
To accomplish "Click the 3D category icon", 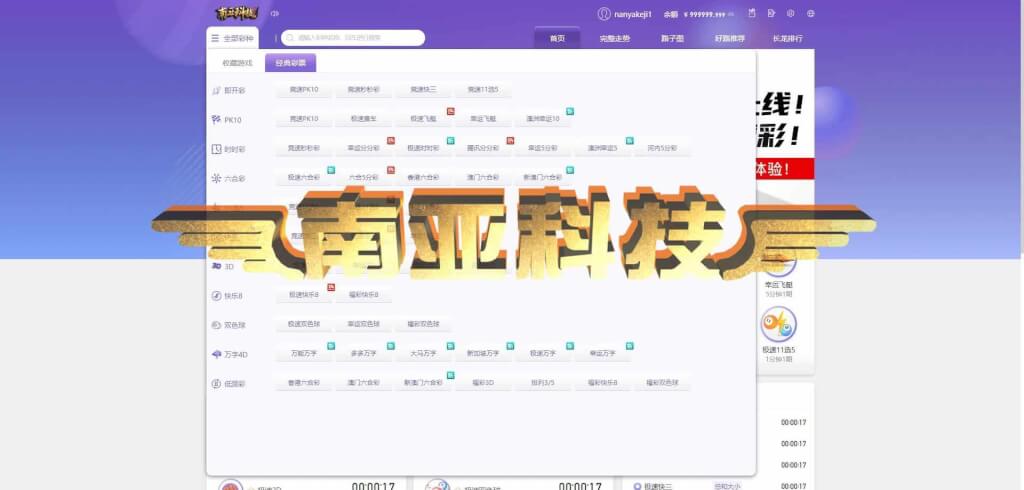I will (216, 267).
